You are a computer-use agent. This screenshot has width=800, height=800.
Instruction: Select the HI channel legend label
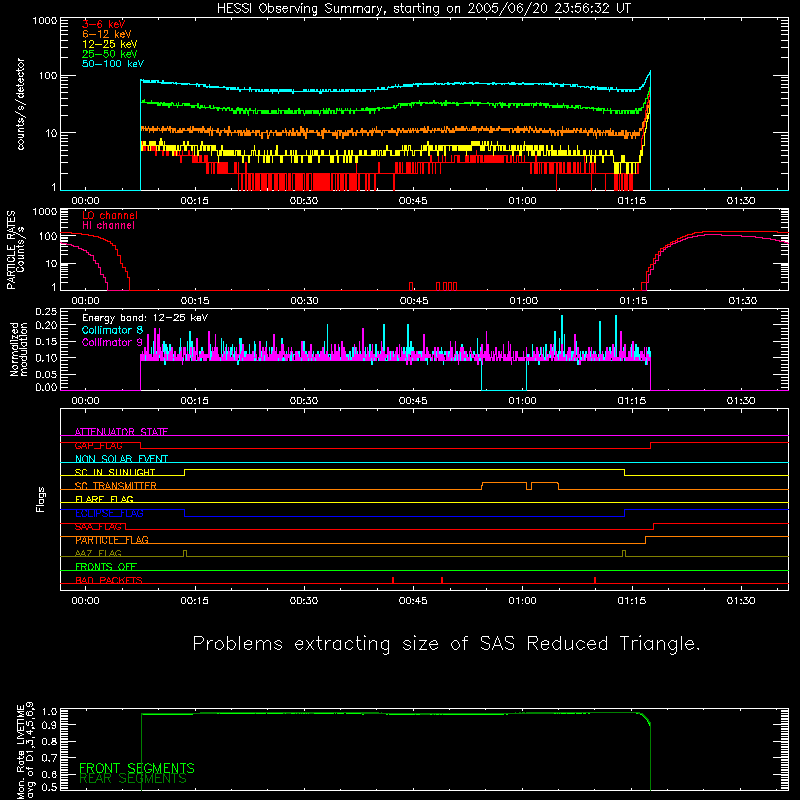(x=108, y=226)
